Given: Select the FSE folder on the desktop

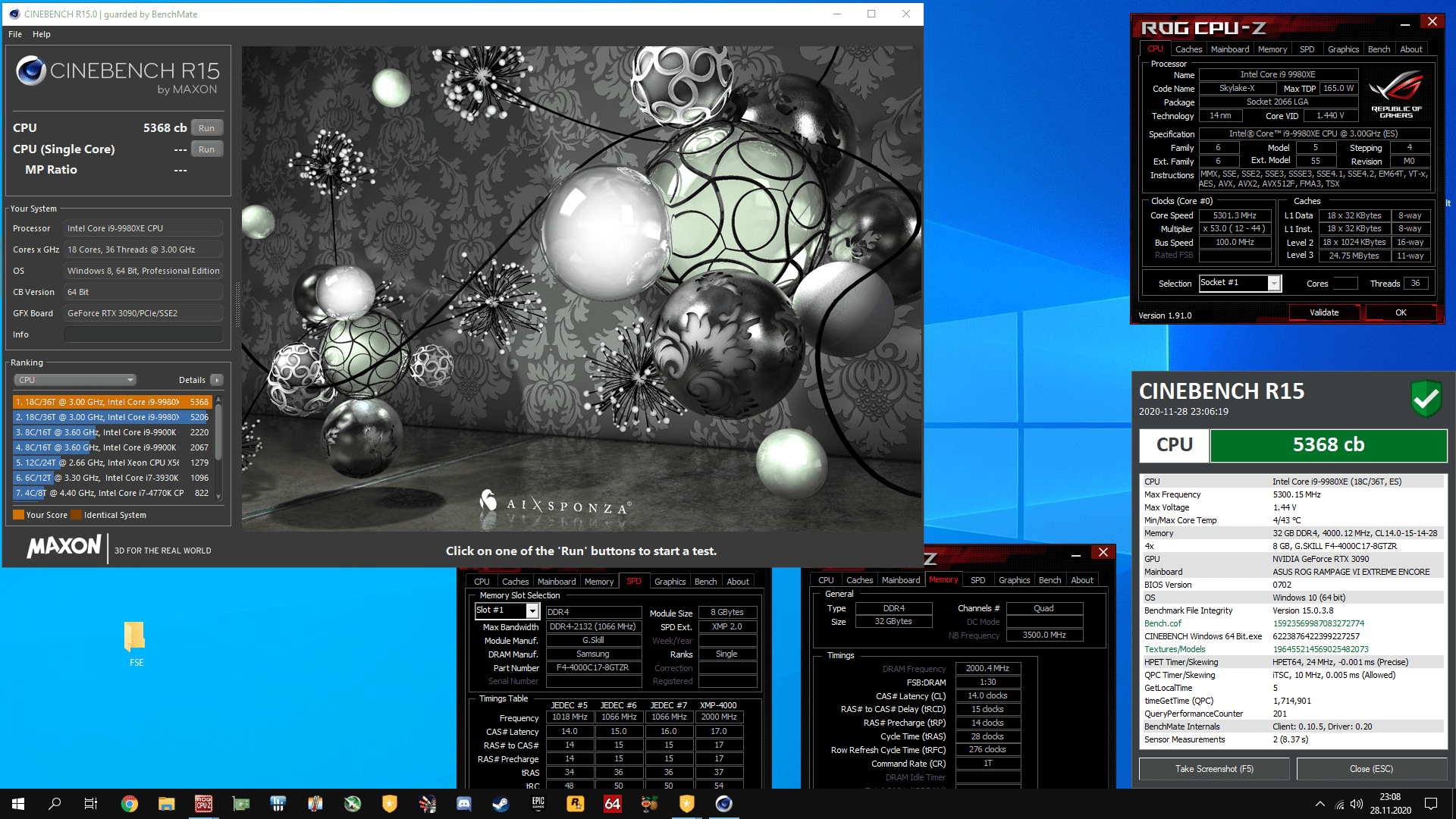Looking at the screenshot, I should click(135, 644).
